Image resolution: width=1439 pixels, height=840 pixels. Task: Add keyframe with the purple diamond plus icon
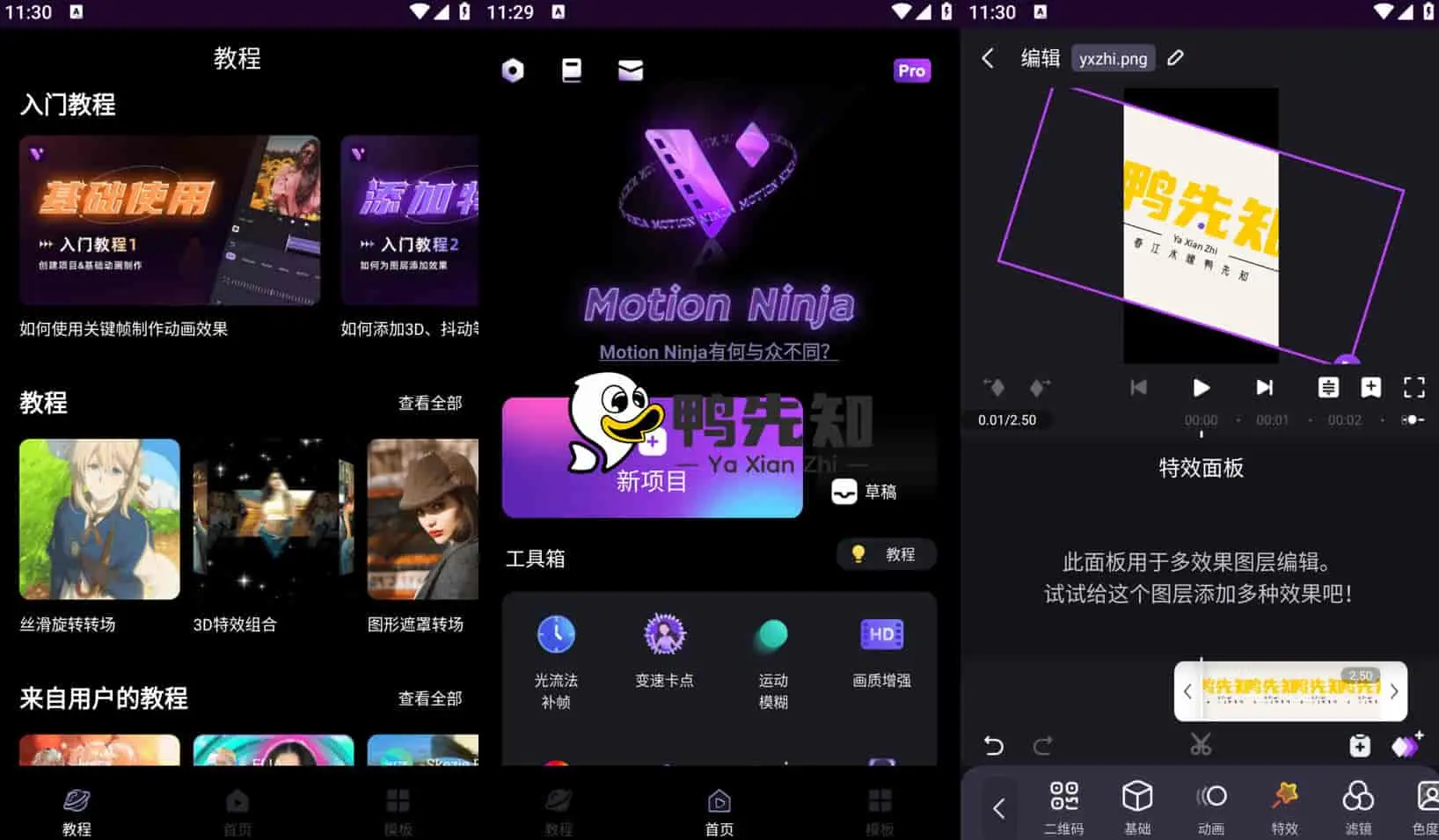click(1407, 744)
